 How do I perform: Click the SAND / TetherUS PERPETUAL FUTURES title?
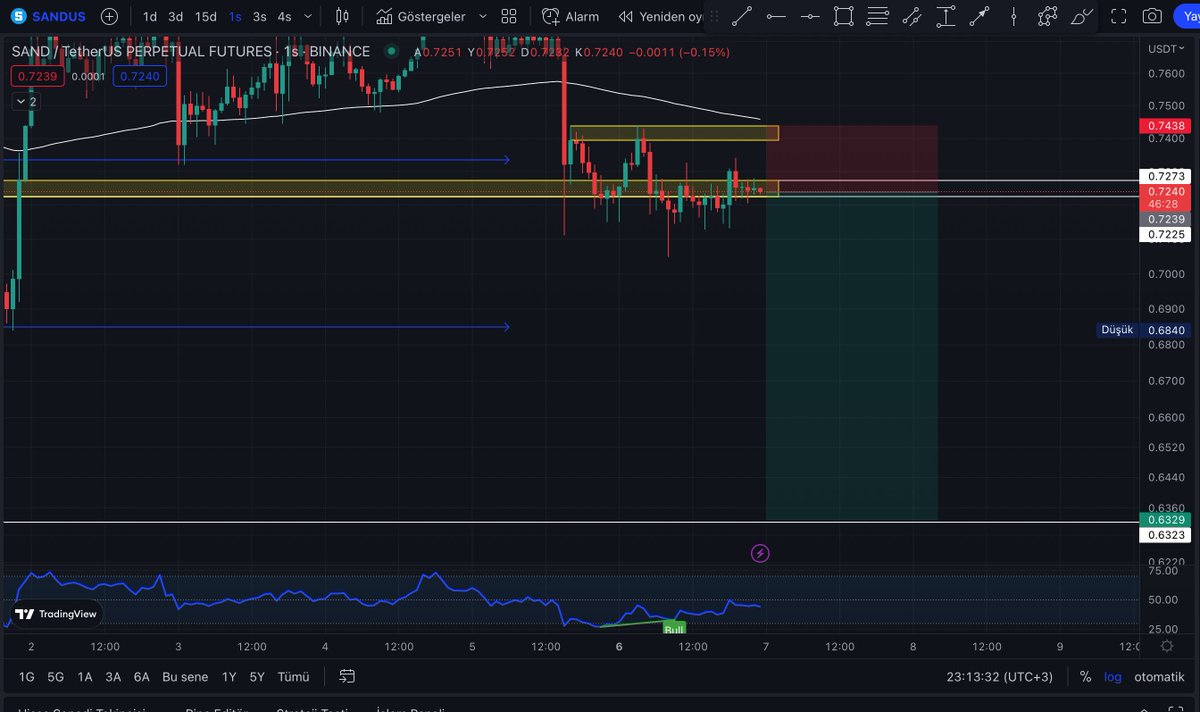pyautogui.click(x=190, y=52)
